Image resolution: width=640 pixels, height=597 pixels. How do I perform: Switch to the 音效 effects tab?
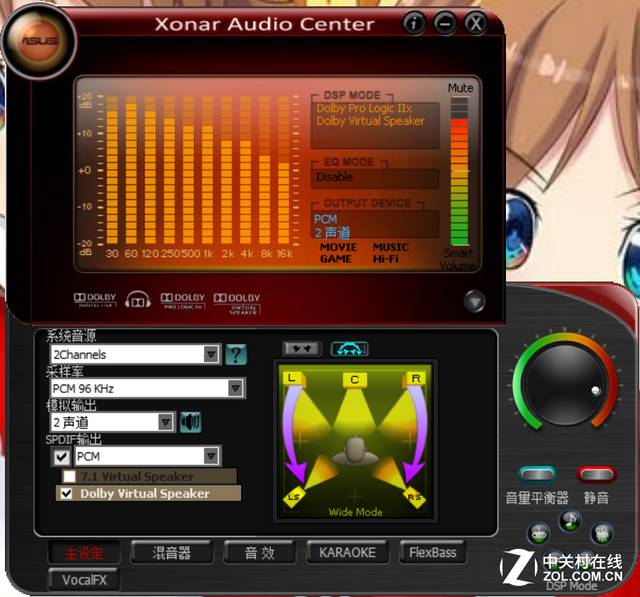tap(260, 553)
